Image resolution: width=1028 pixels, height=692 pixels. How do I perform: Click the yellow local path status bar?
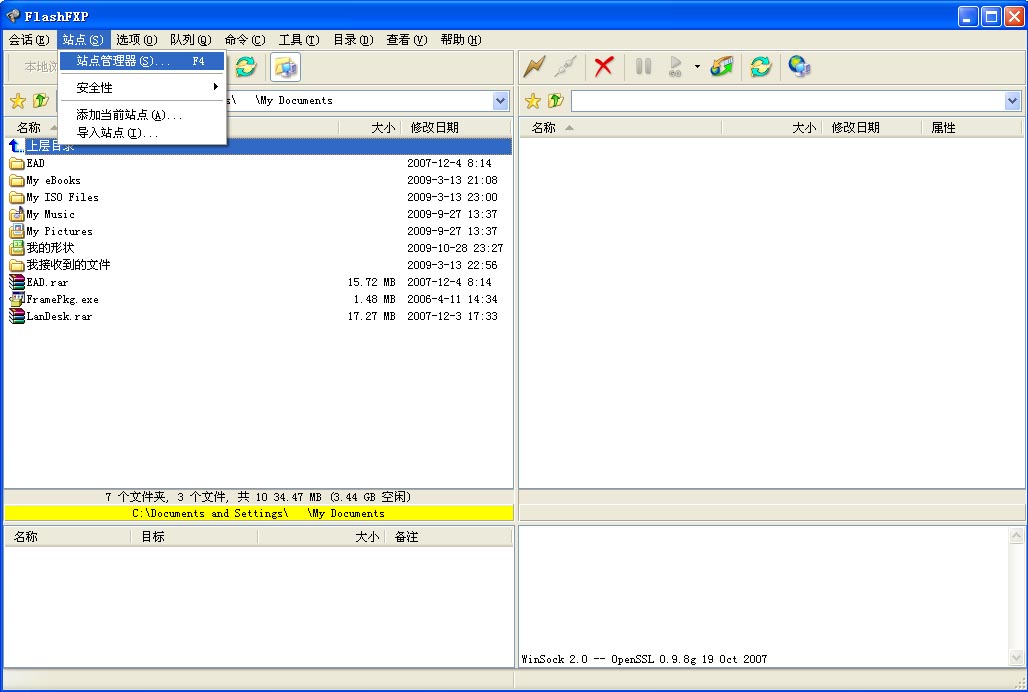click(259, 513)
